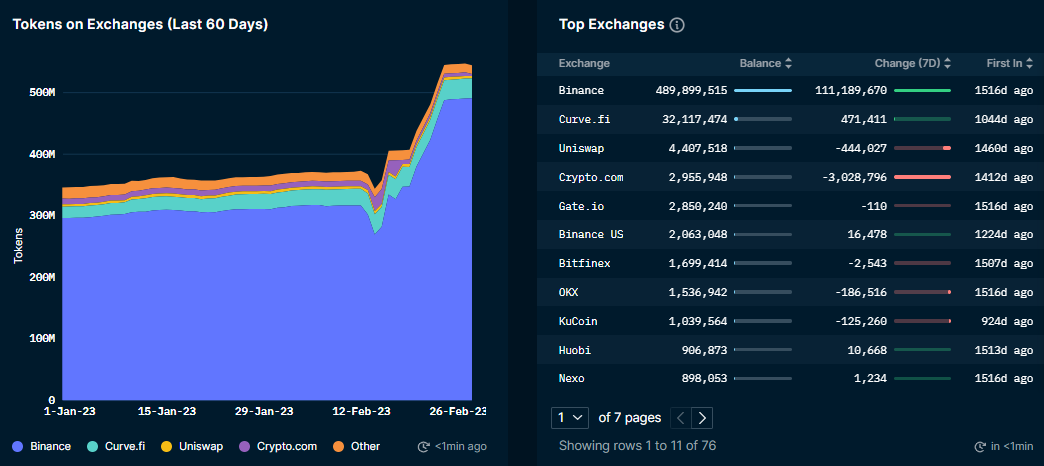Click the Change (7D) header label
The width and height of the screenshot is (1044, 466).
tap(907, 64)
